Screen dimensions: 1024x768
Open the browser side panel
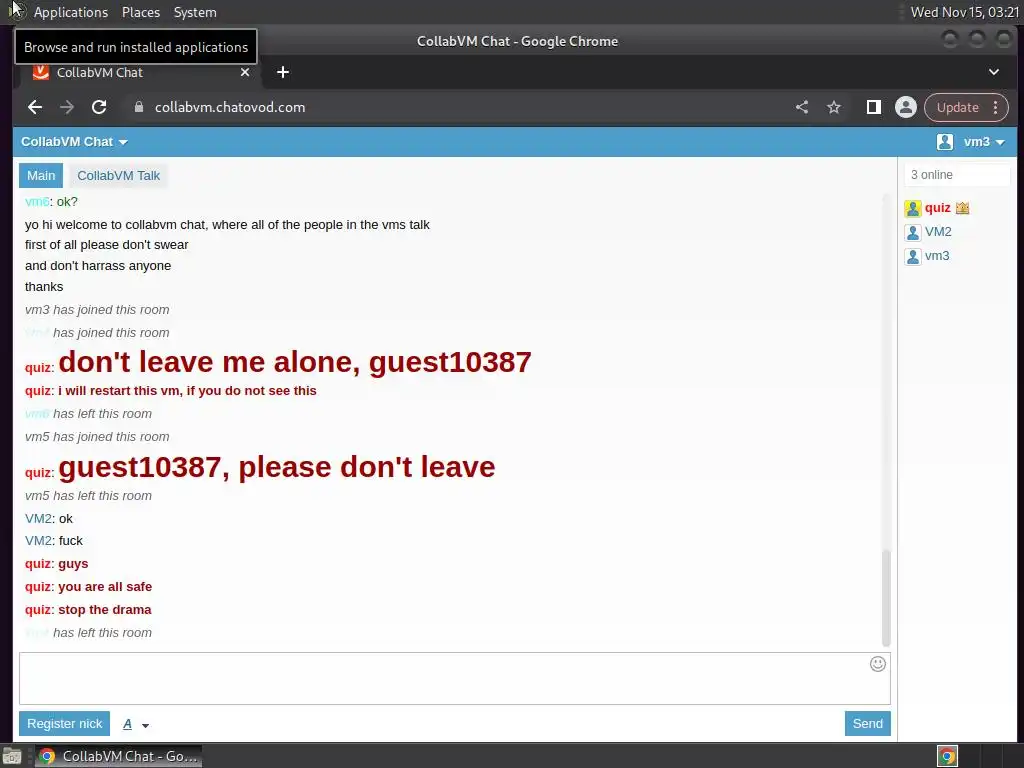pyautogui.click(x=873, y=107)
